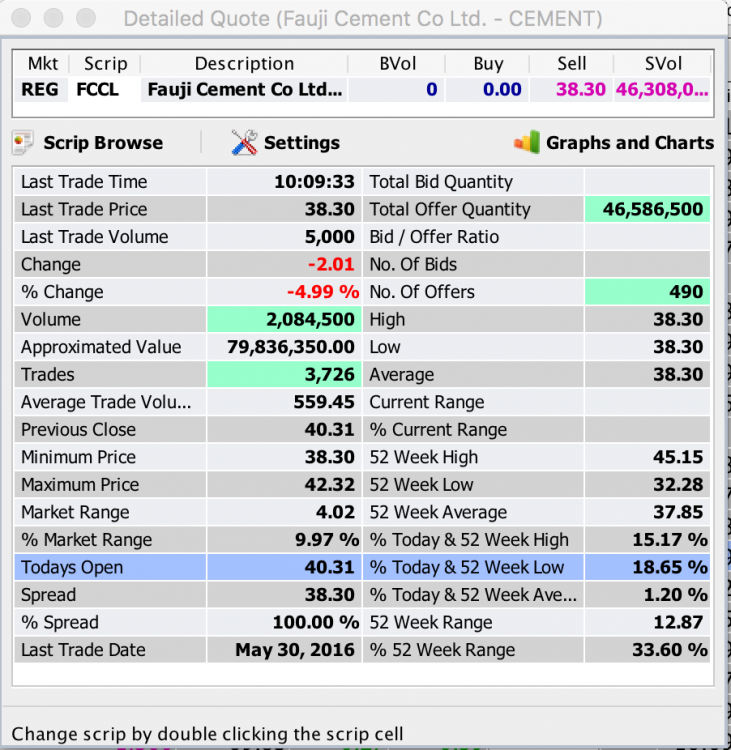Click the BVol value 0
Viewport: 731px width, 750px height.
point(432,89)
